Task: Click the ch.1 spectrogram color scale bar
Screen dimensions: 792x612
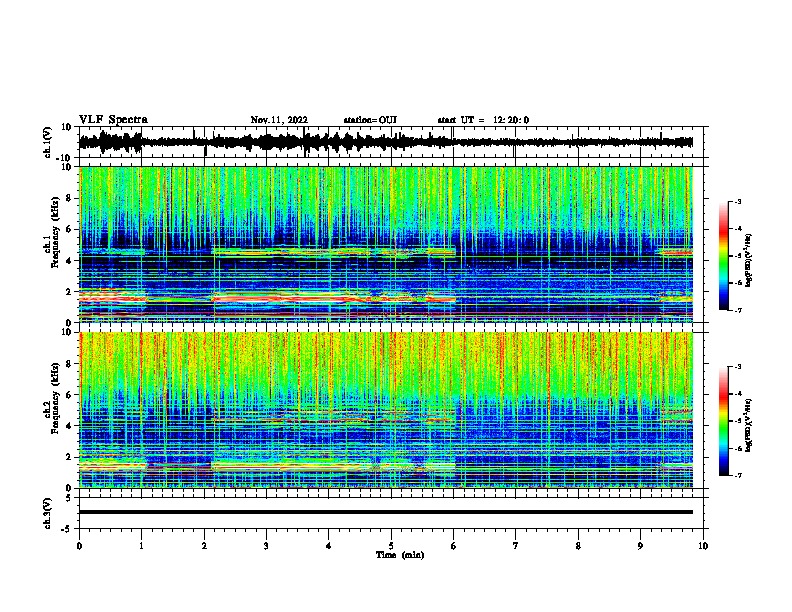Action: coord(724,256)
